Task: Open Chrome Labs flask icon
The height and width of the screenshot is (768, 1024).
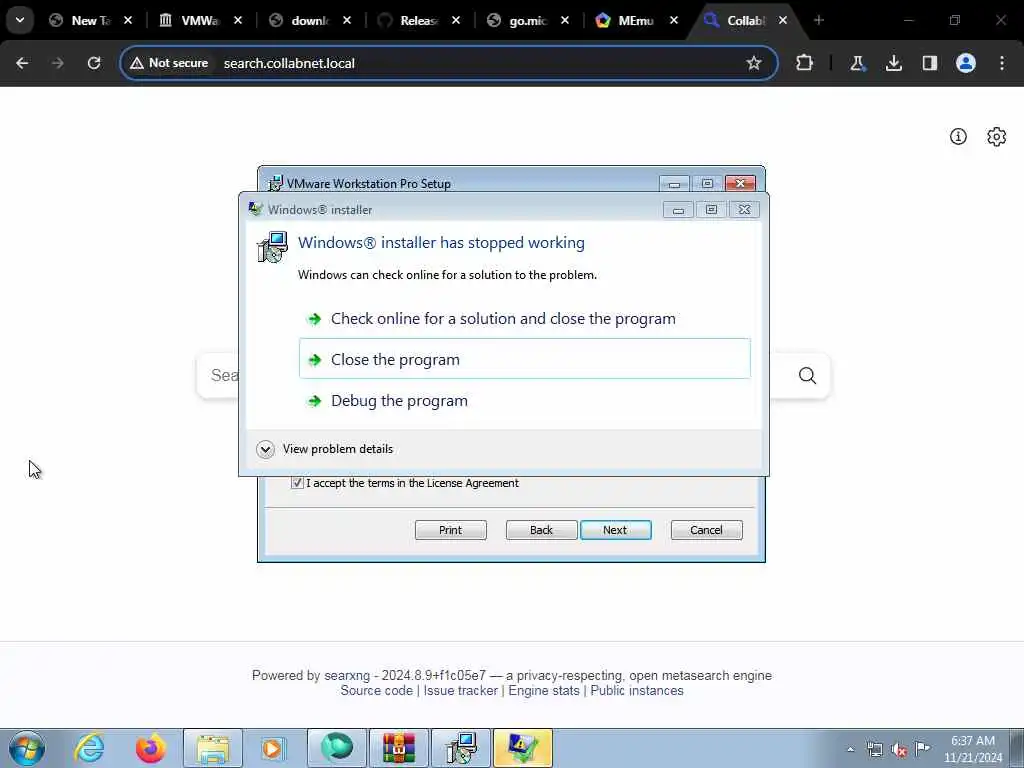Action: tap(857, 63)
